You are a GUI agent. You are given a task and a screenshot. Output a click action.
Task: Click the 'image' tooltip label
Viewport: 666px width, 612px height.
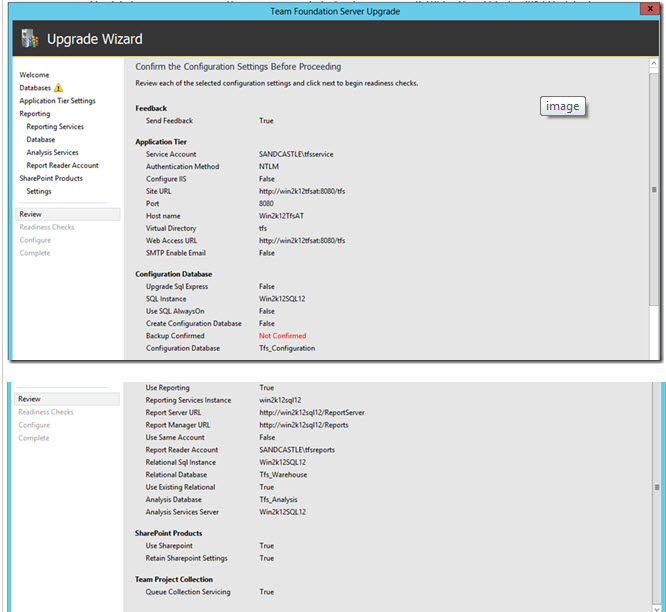[562, 106]
